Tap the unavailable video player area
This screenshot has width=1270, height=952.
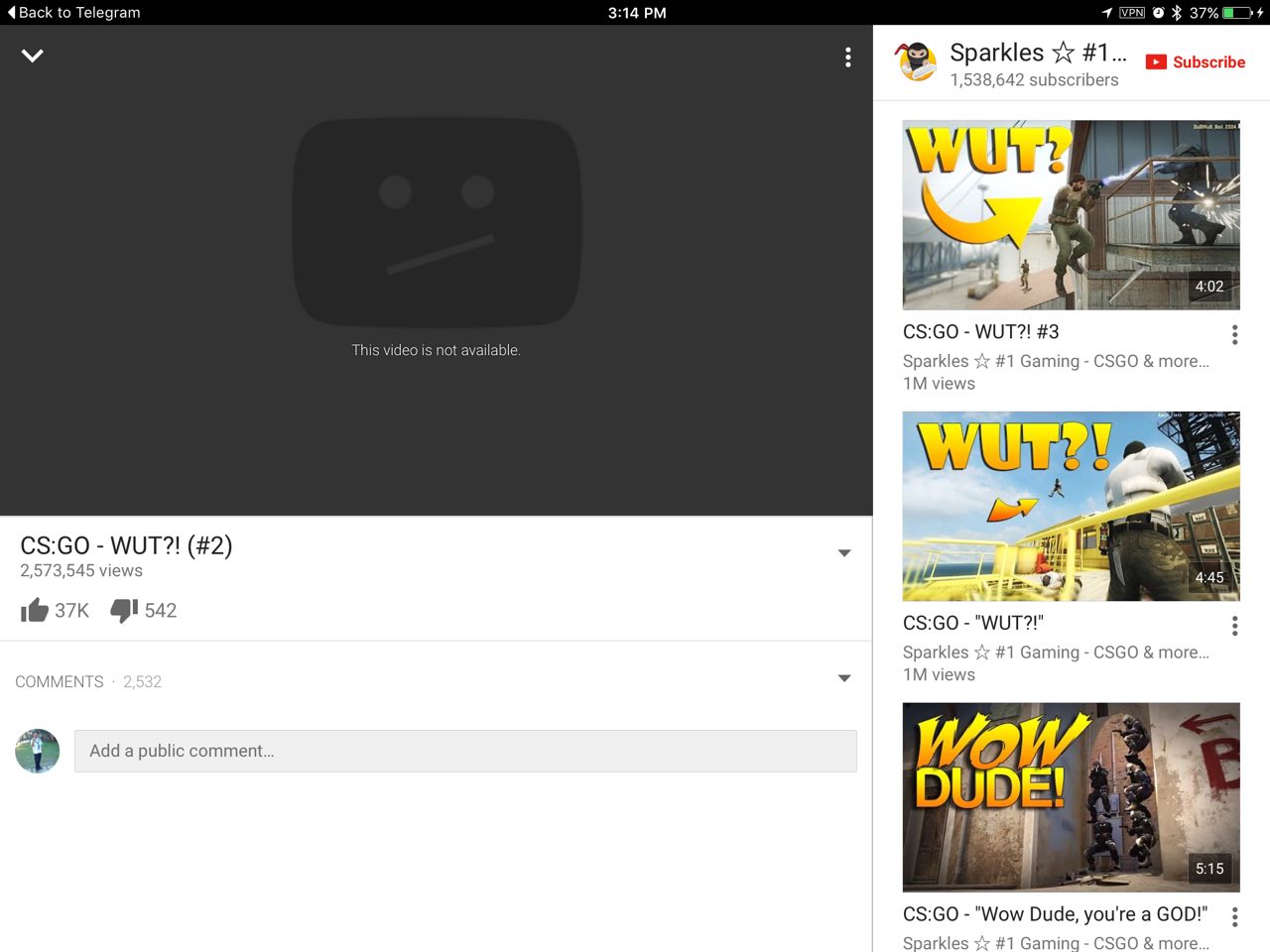[x=437, y=270]
